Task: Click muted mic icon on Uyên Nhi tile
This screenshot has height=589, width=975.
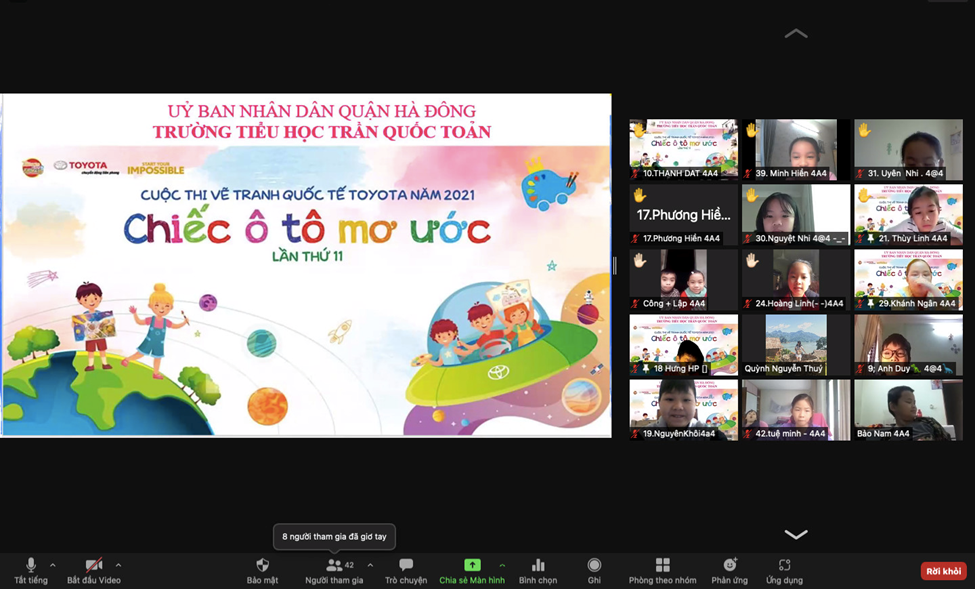Action: point(861,174)
